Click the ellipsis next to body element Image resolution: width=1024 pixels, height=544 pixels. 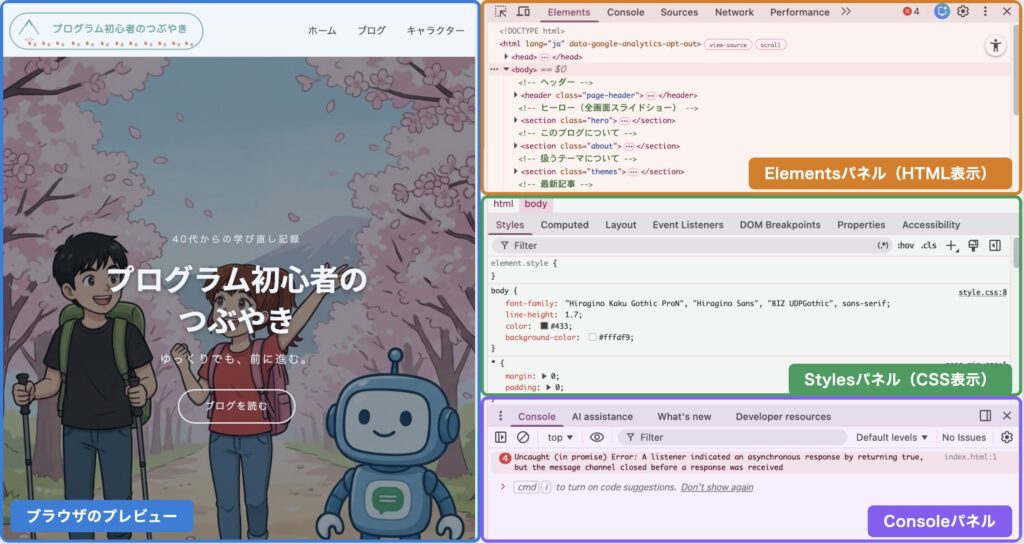[494, 69]
